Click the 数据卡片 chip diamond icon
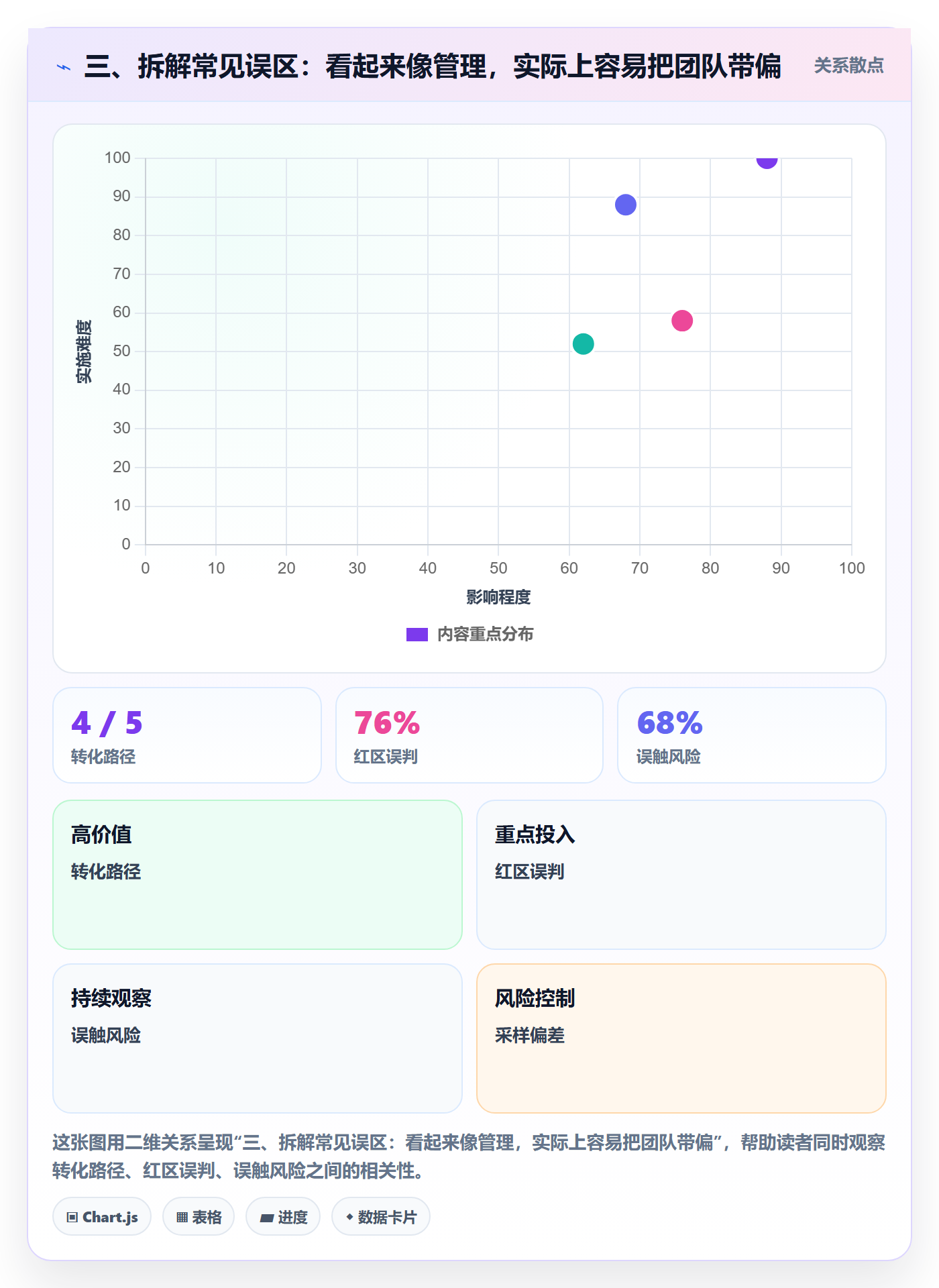Viewport: 939px width, 1288px height. pos(349,1217)
